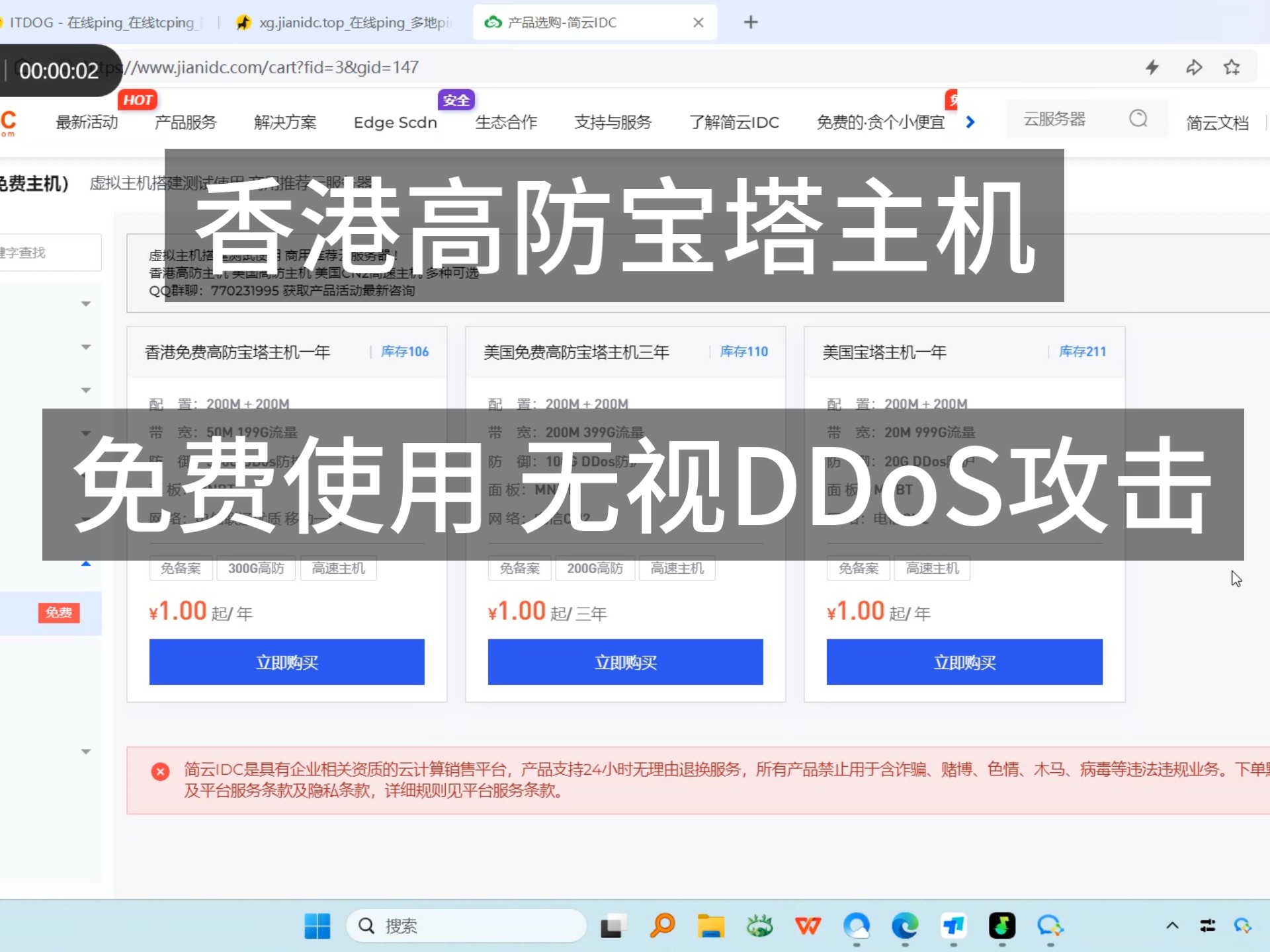Click the 库存106 stock label
The height and width of the screenshot is (952, 1270).
(x=405, y=352)
